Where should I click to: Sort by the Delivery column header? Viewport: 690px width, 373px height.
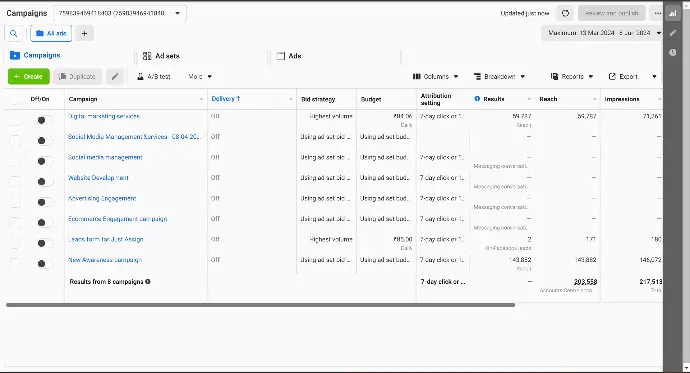click(x=226, y=99)
